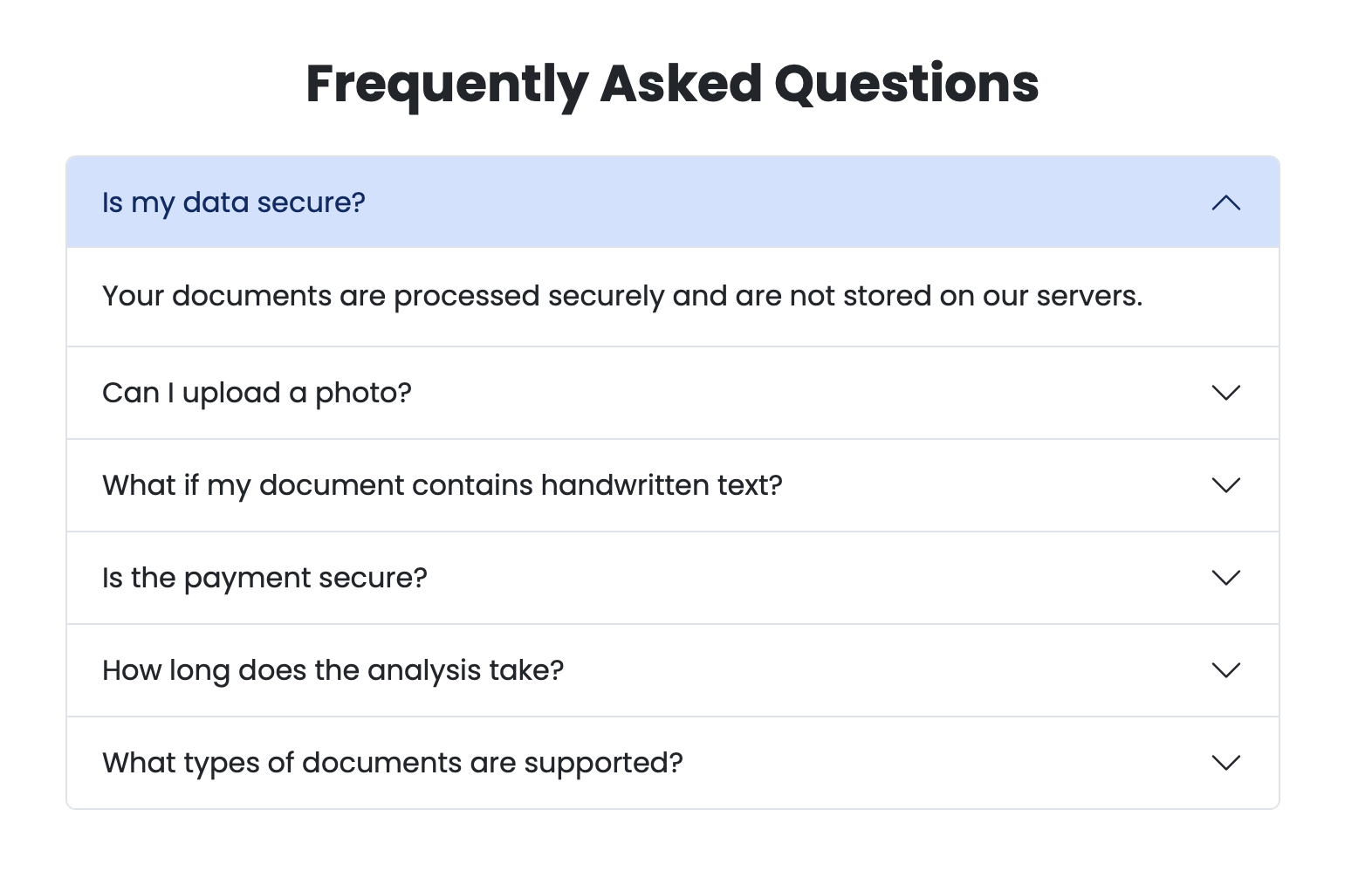
Task: Click the word 'Questions' in the page heading
Action: click(x=906, y=84)
